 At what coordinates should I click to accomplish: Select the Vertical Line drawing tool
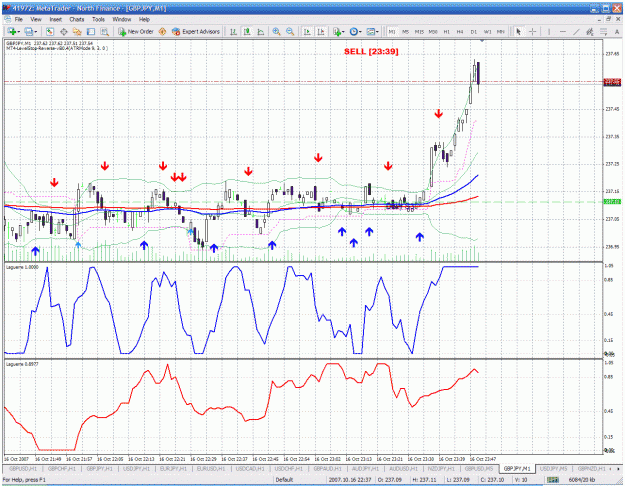(x=549, y=31)
